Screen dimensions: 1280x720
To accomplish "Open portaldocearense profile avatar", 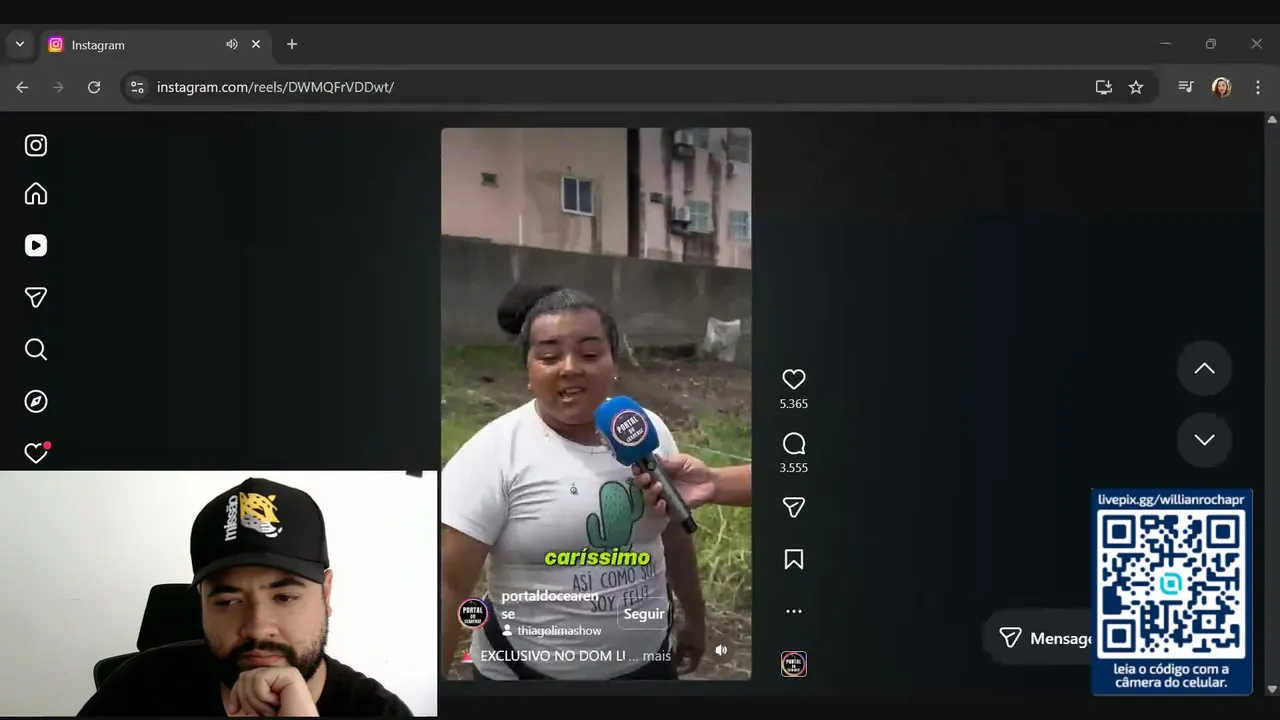I will pyautogui.click(x=473, y=614).
